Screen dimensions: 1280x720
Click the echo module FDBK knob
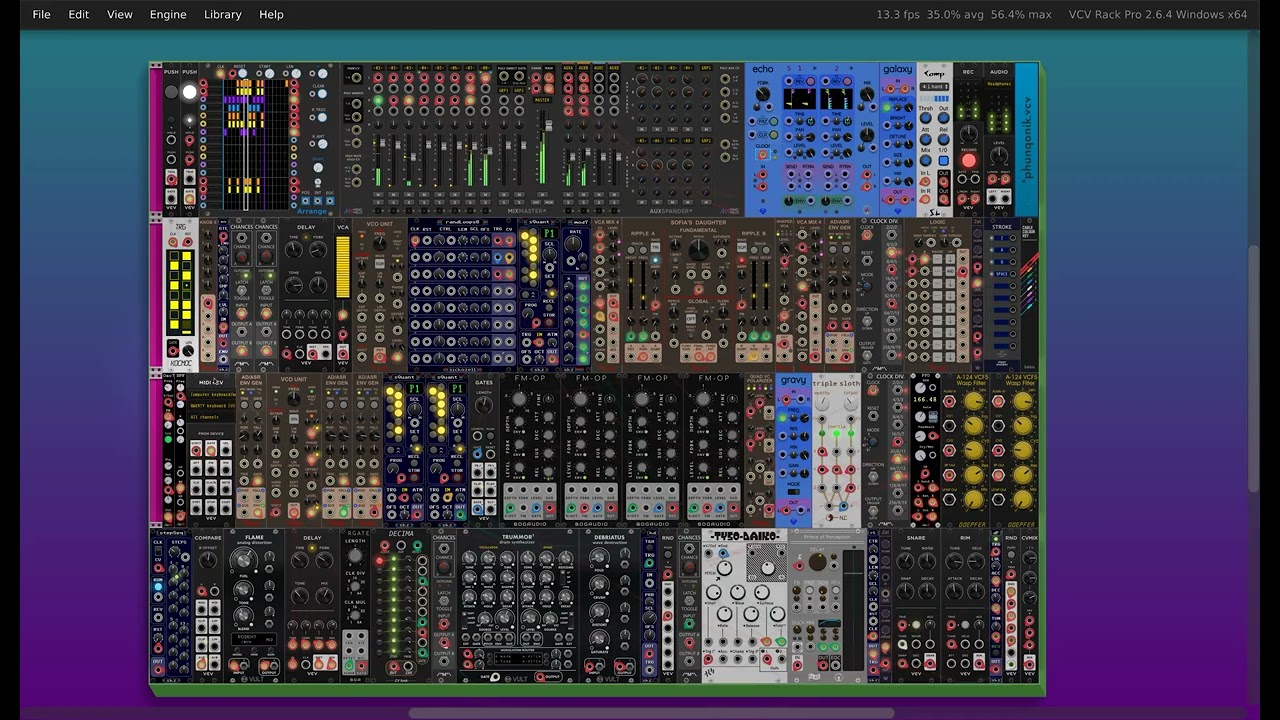point(763,94)
